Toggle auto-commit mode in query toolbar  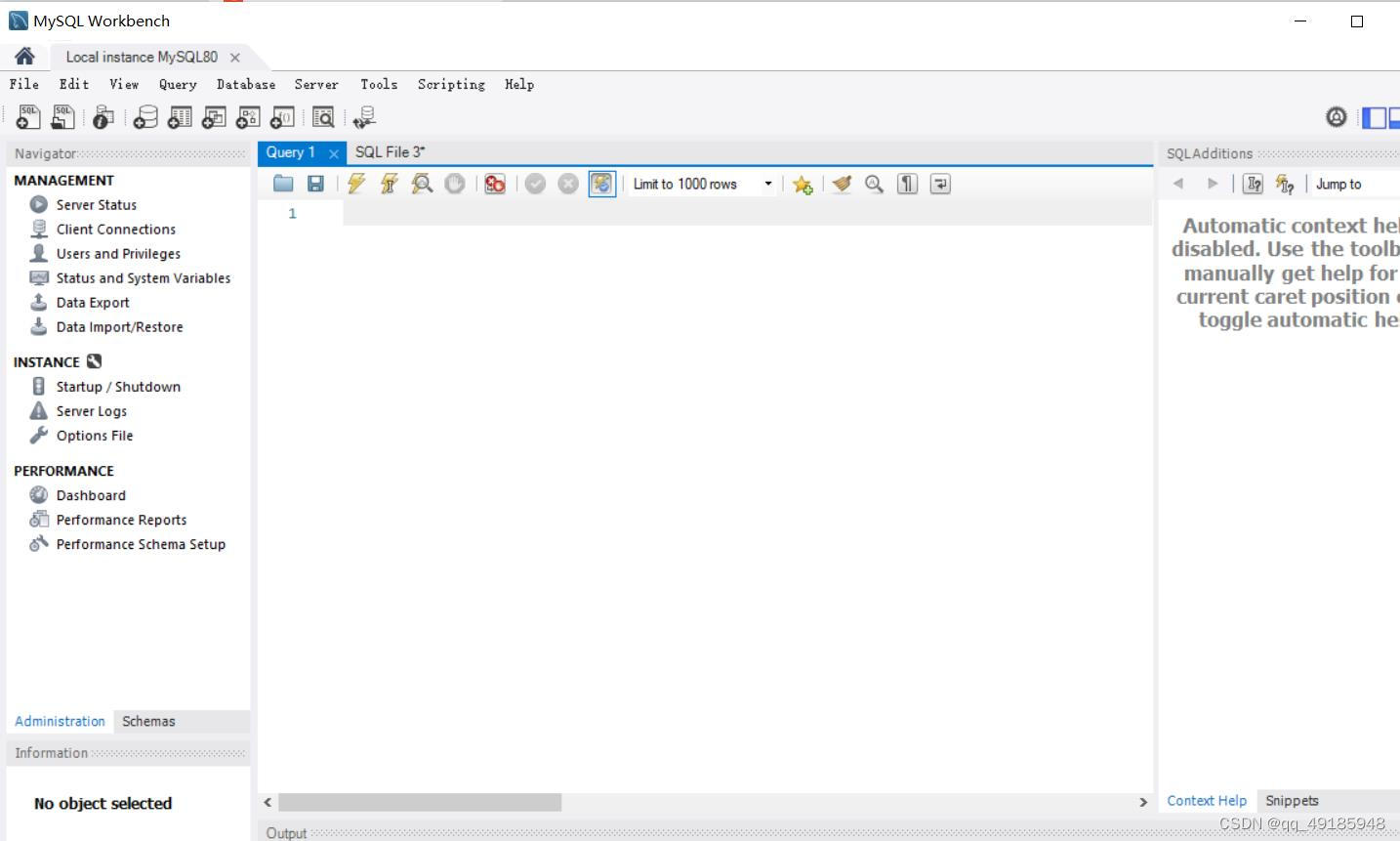point(601,184)
